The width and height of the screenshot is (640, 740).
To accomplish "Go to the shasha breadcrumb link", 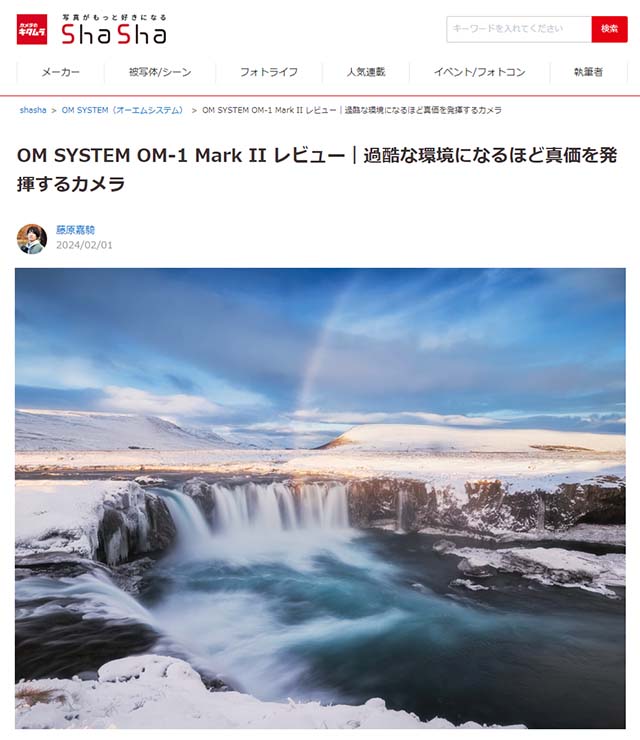I will [x=33, y=110].
